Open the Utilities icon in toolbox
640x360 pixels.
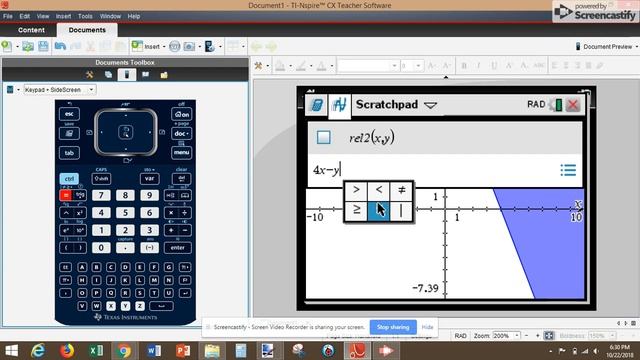[x=145, y=75]
